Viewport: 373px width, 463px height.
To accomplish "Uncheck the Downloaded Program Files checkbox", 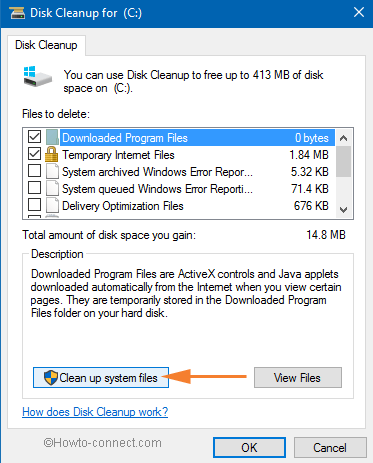I will point(34,137).
